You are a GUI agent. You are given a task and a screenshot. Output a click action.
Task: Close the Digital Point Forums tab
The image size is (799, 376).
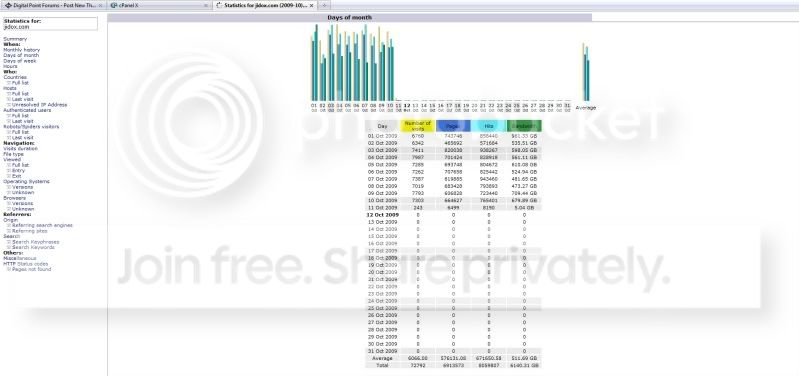(100, 5)
